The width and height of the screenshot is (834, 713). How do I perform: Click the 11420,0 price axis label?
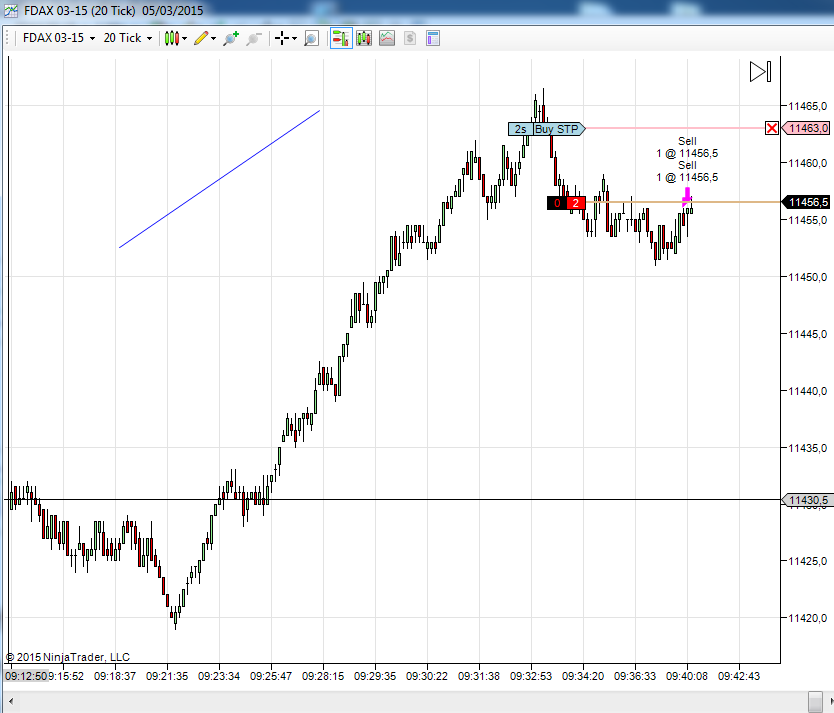click(x=807, y=618)
